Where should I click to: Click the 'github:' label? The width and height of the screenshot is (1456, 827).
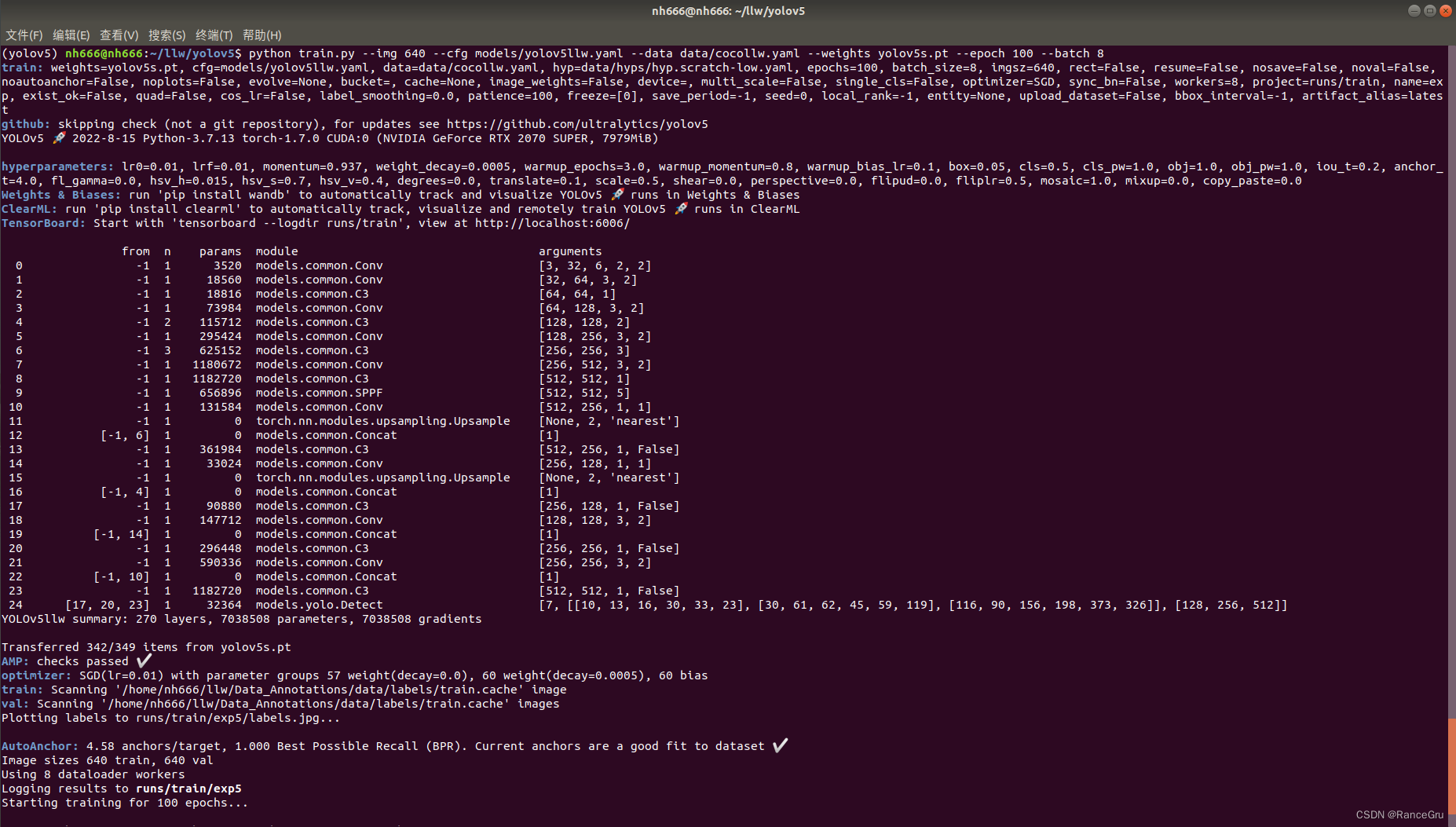(26, 124)
